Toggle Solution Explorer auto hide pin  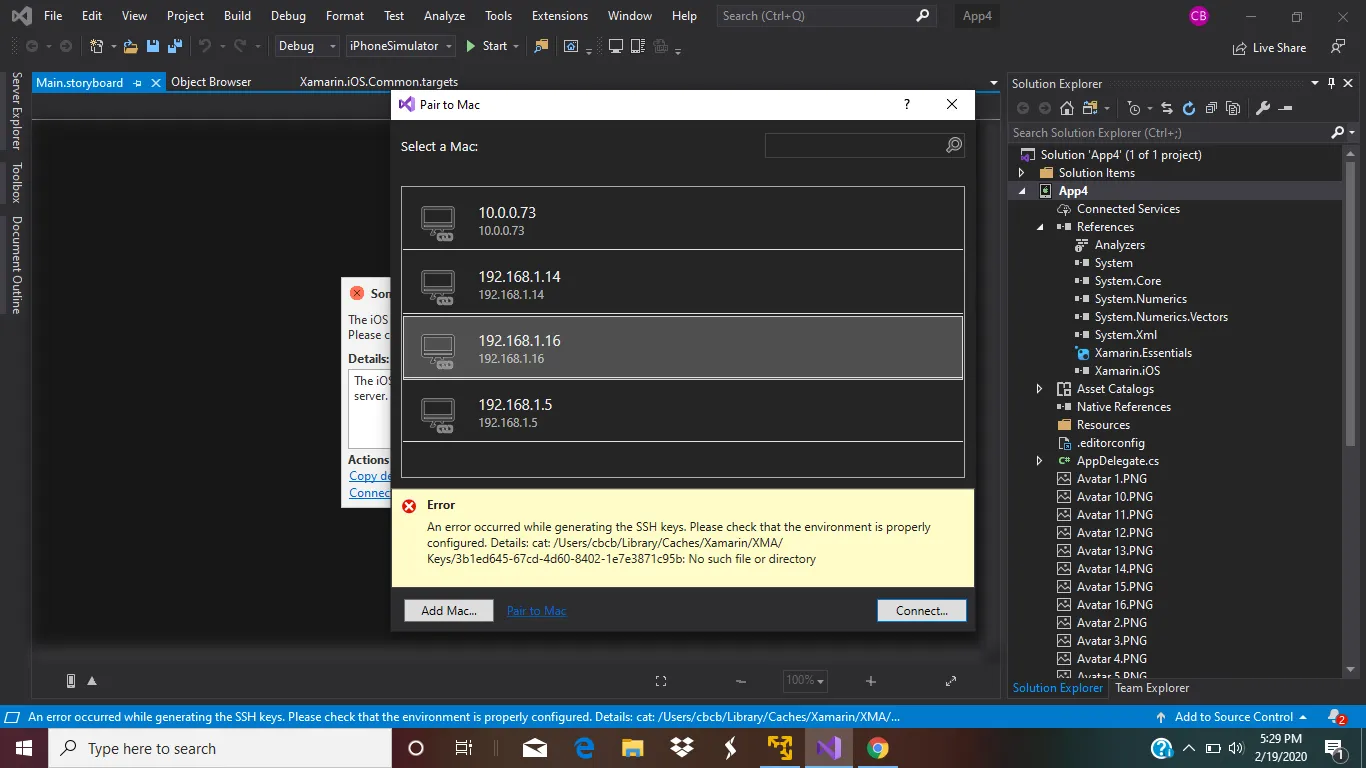click(1331, 83)
